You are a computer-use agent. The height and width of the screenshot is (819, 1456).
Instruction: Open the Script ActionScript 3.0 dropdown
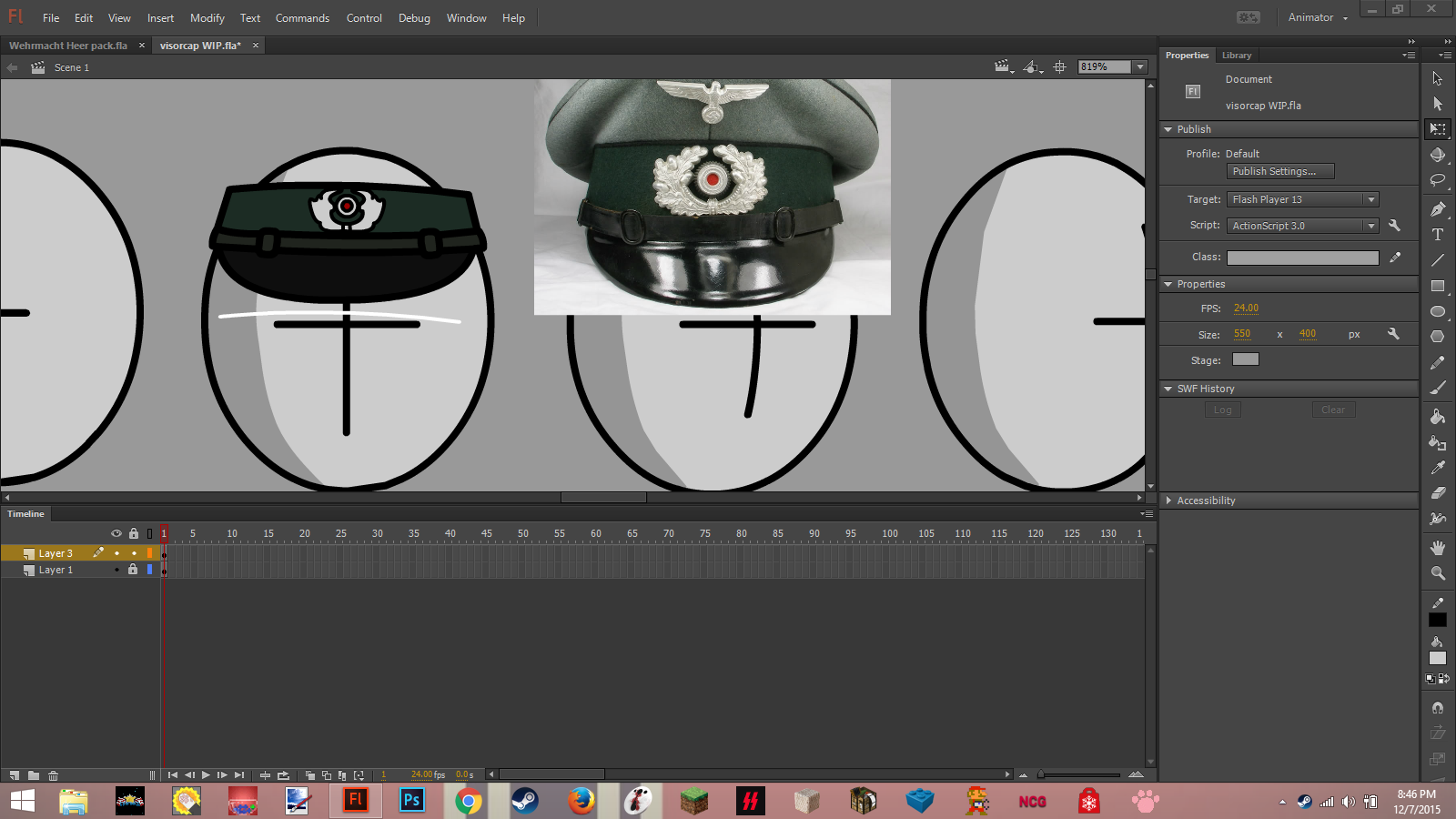[1371, 226]
